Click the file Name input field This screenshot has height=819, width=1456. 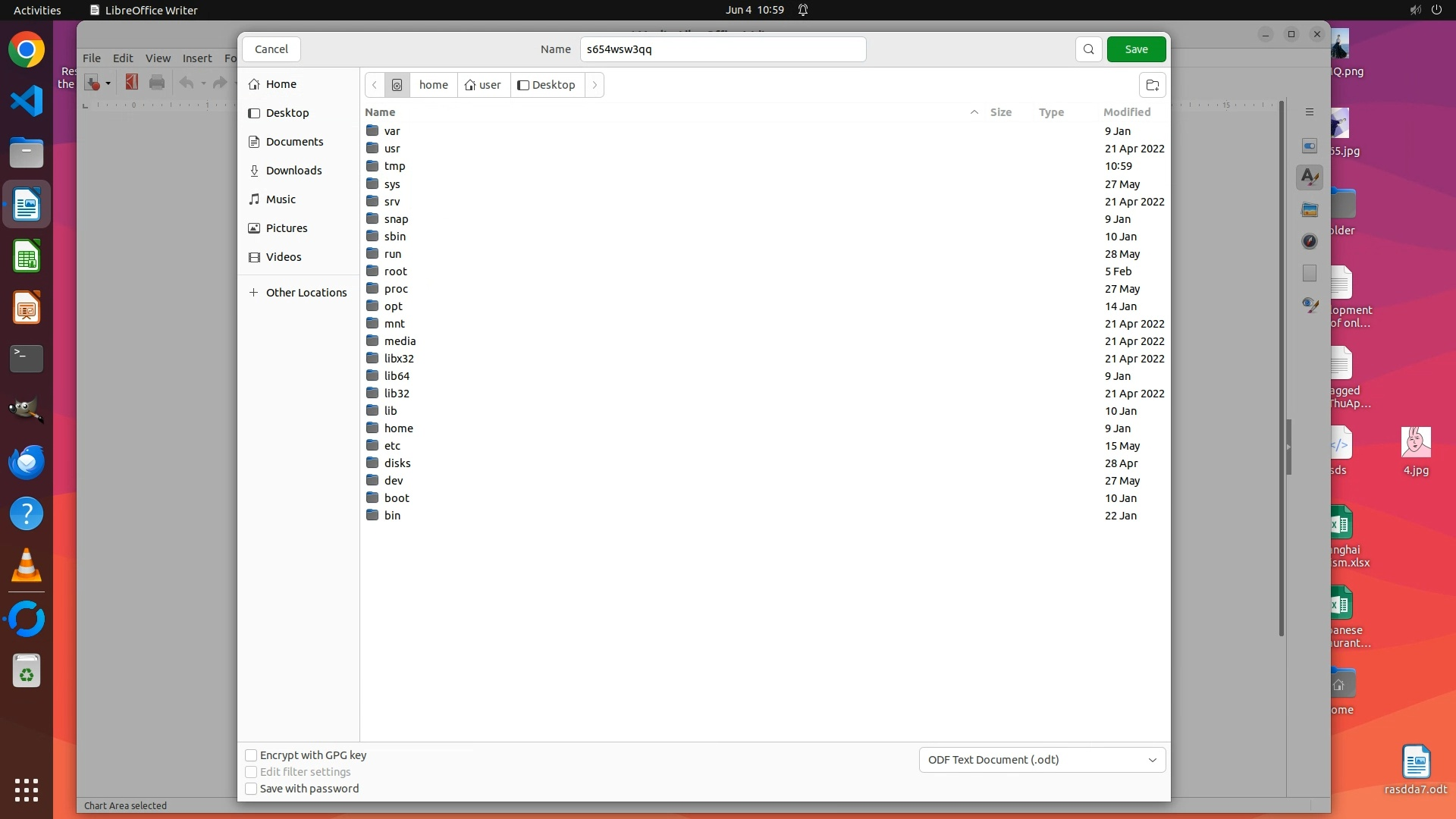click(x=722, y=49)
